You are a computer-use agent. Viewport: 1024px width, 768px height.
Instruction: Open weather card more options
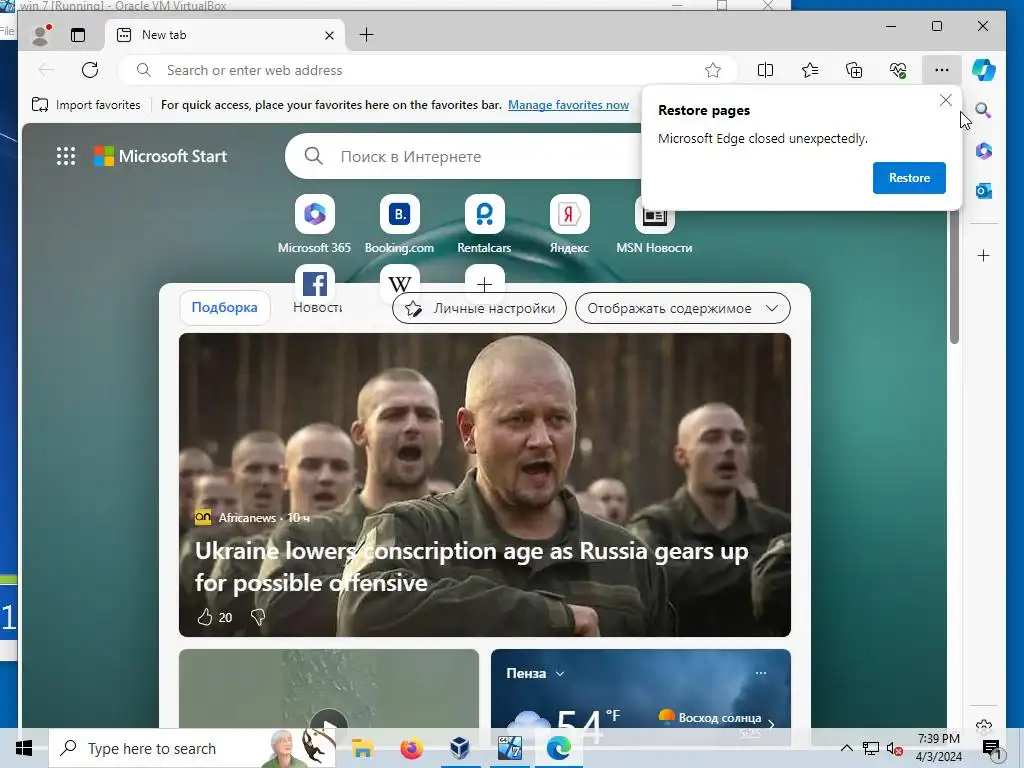click(x=761, y=673)
